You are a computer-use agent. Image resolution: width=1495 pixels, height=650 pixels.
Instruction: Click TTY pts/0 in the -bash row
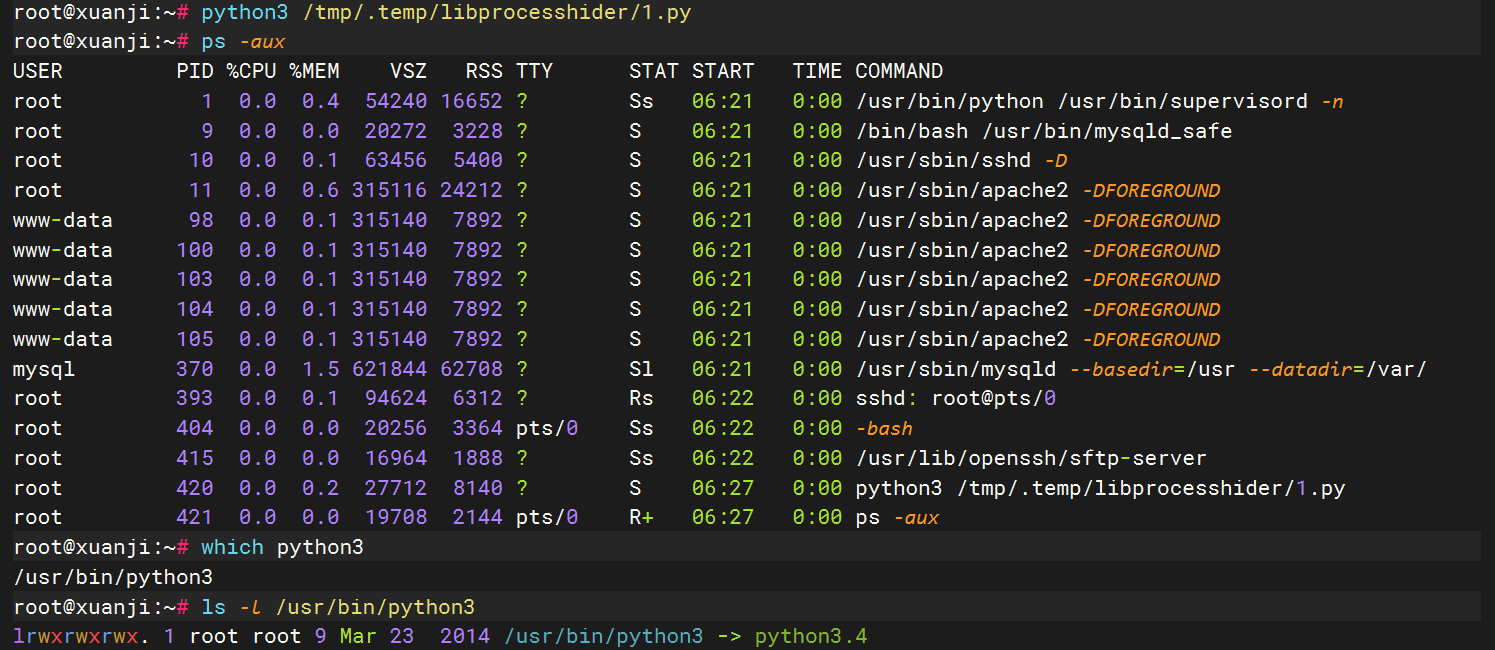tap(547, 428)
